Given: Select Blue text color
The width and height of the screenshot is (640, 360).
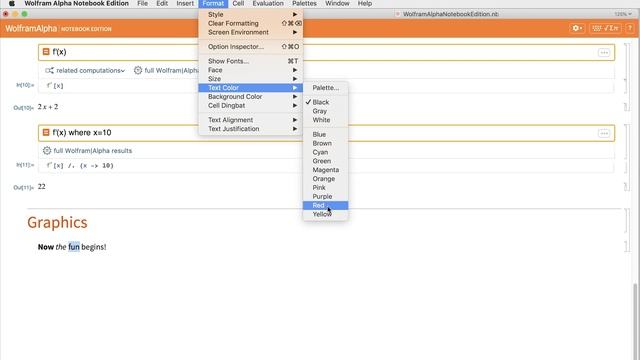Looking at the screenshot, I should pos(325,134).
